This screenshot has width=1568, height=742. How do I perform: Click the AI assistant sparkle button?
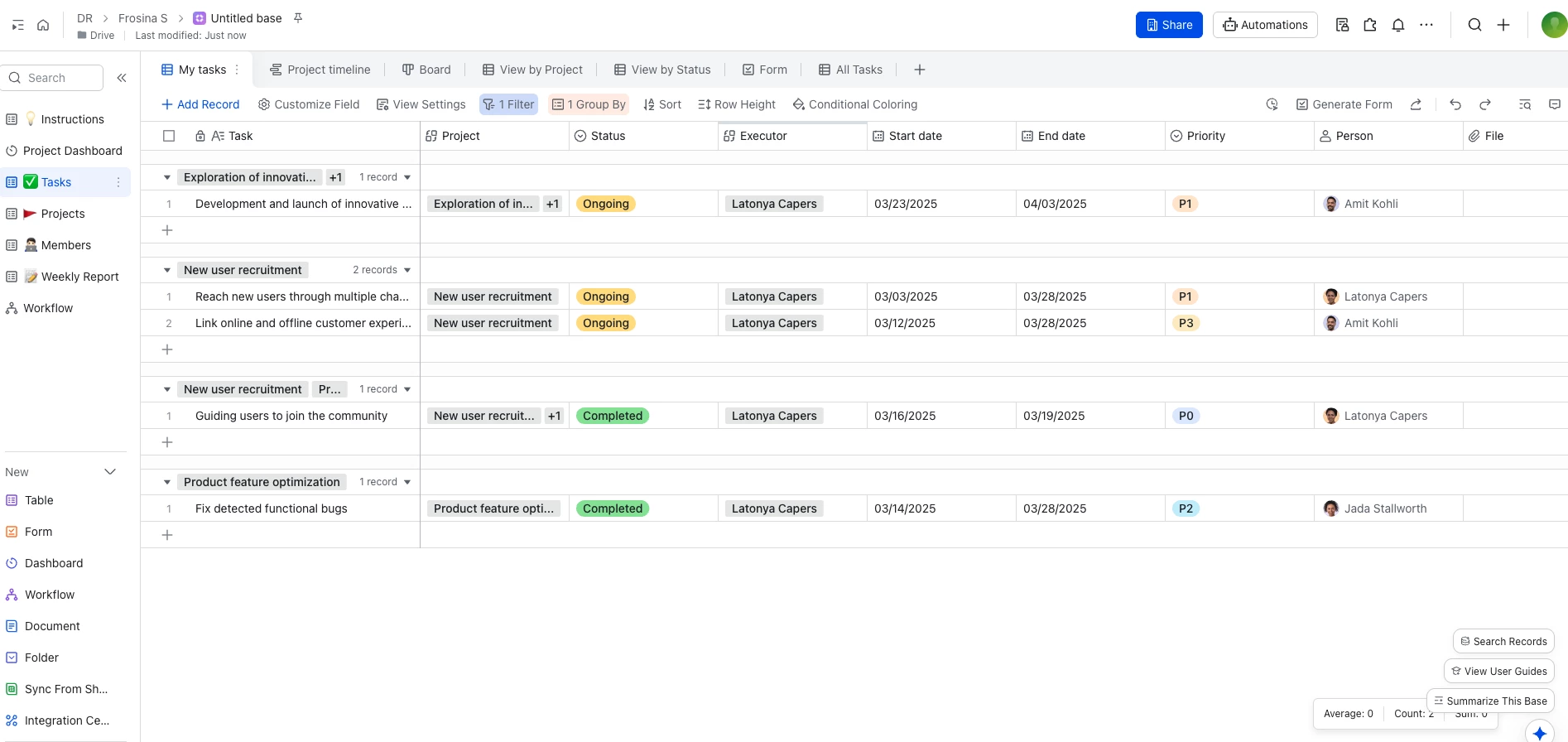coord(1540,732)
